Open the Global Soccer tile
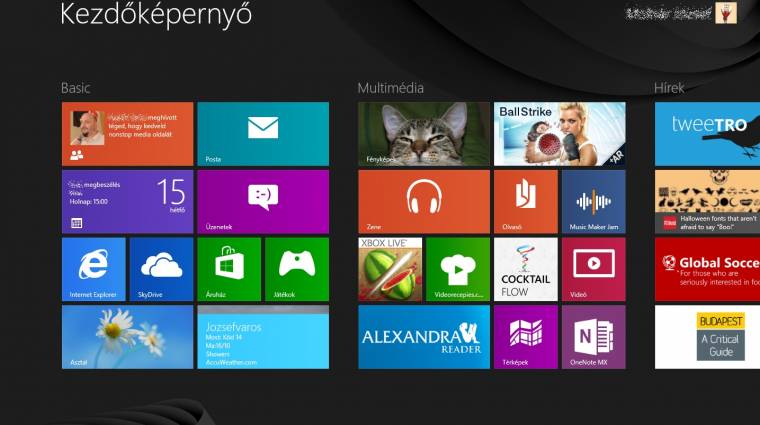 click(708, 269)
